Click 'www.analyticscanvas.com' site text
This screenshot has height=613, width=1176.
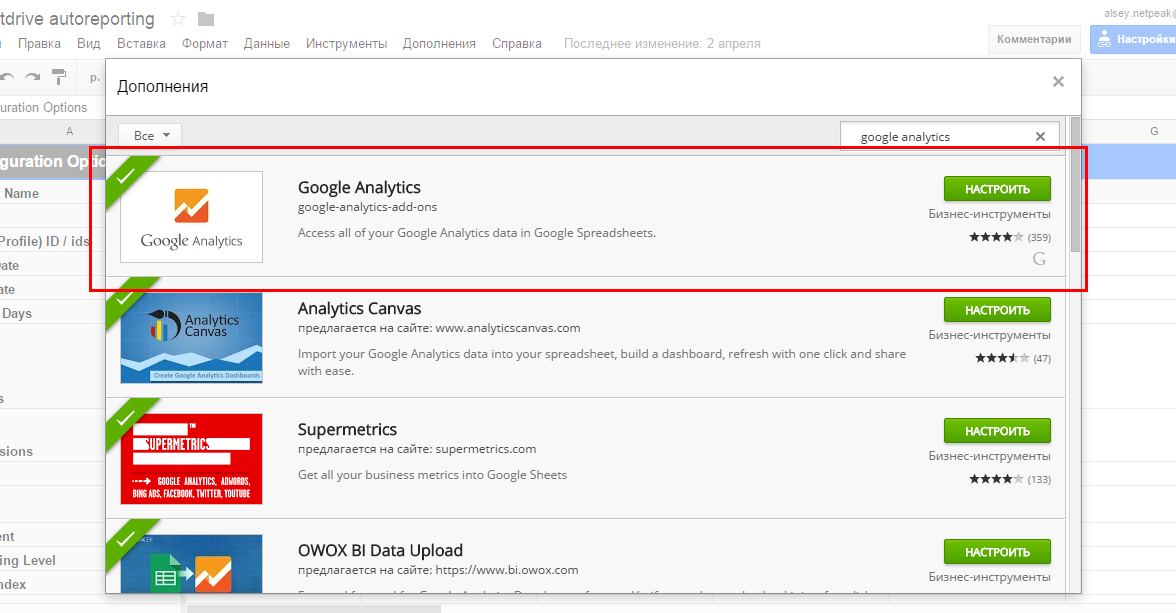click(x=508, y=328)
